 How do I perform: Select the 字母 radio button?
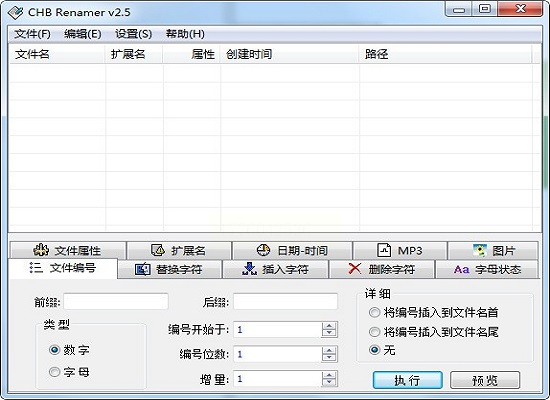[54, 372]
